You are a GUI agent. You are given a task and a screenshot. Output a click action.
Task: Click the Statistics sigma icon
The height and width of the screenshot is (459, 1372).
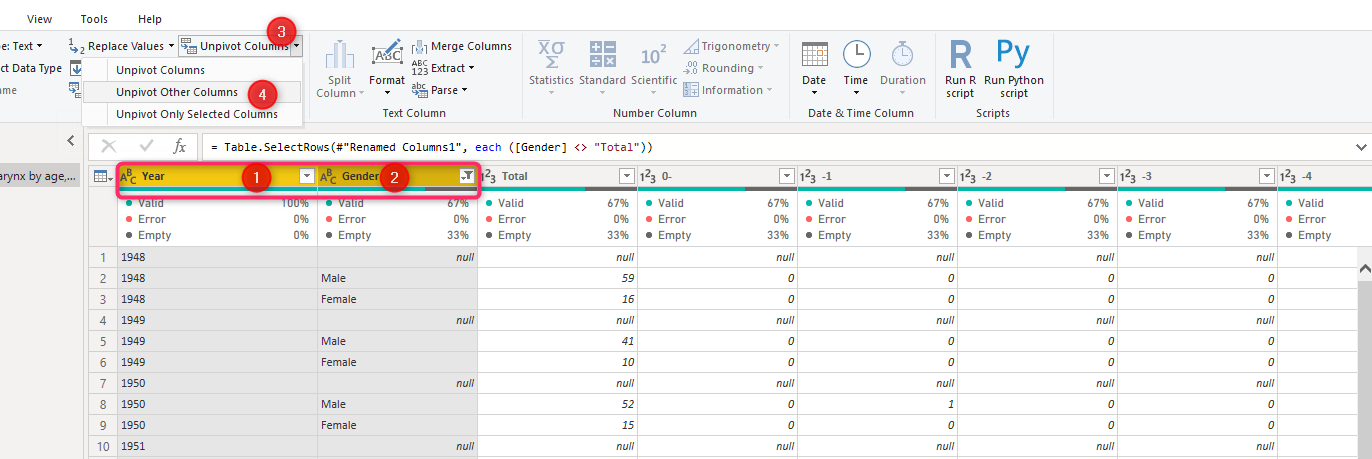point(551,56)
